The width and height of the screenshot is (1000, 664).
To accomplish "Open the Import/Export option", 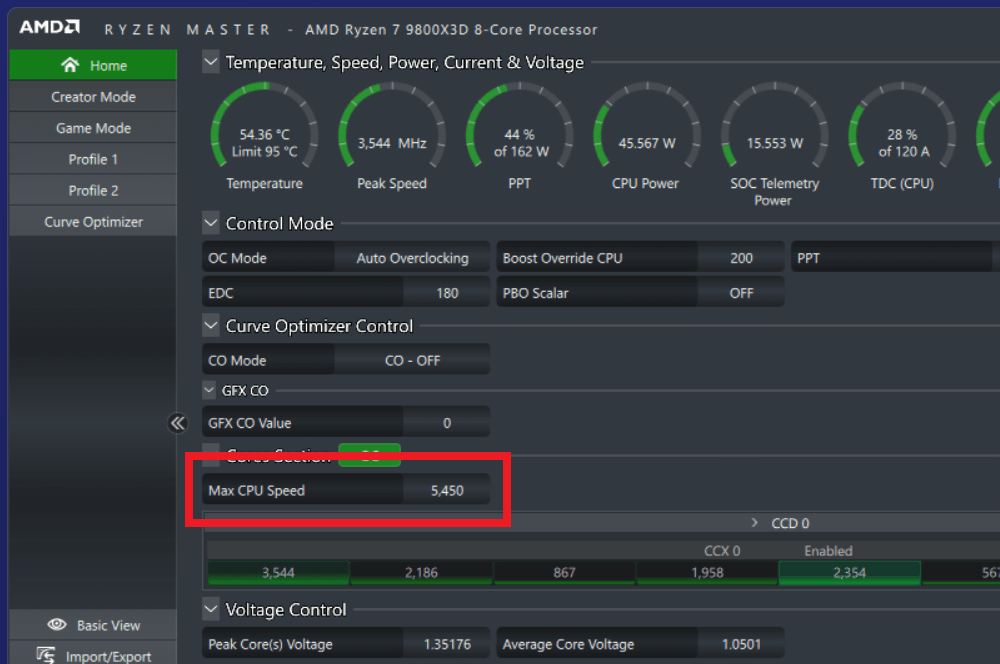I will click(x=93, y=655).
